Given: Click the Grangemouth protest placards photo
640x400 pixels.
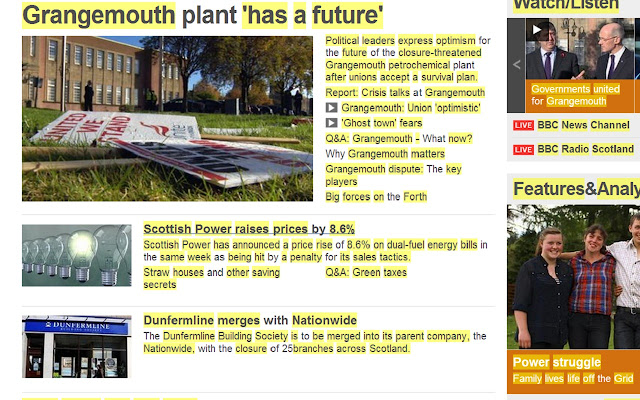Looking at the screenshot, I should point(167,119).
